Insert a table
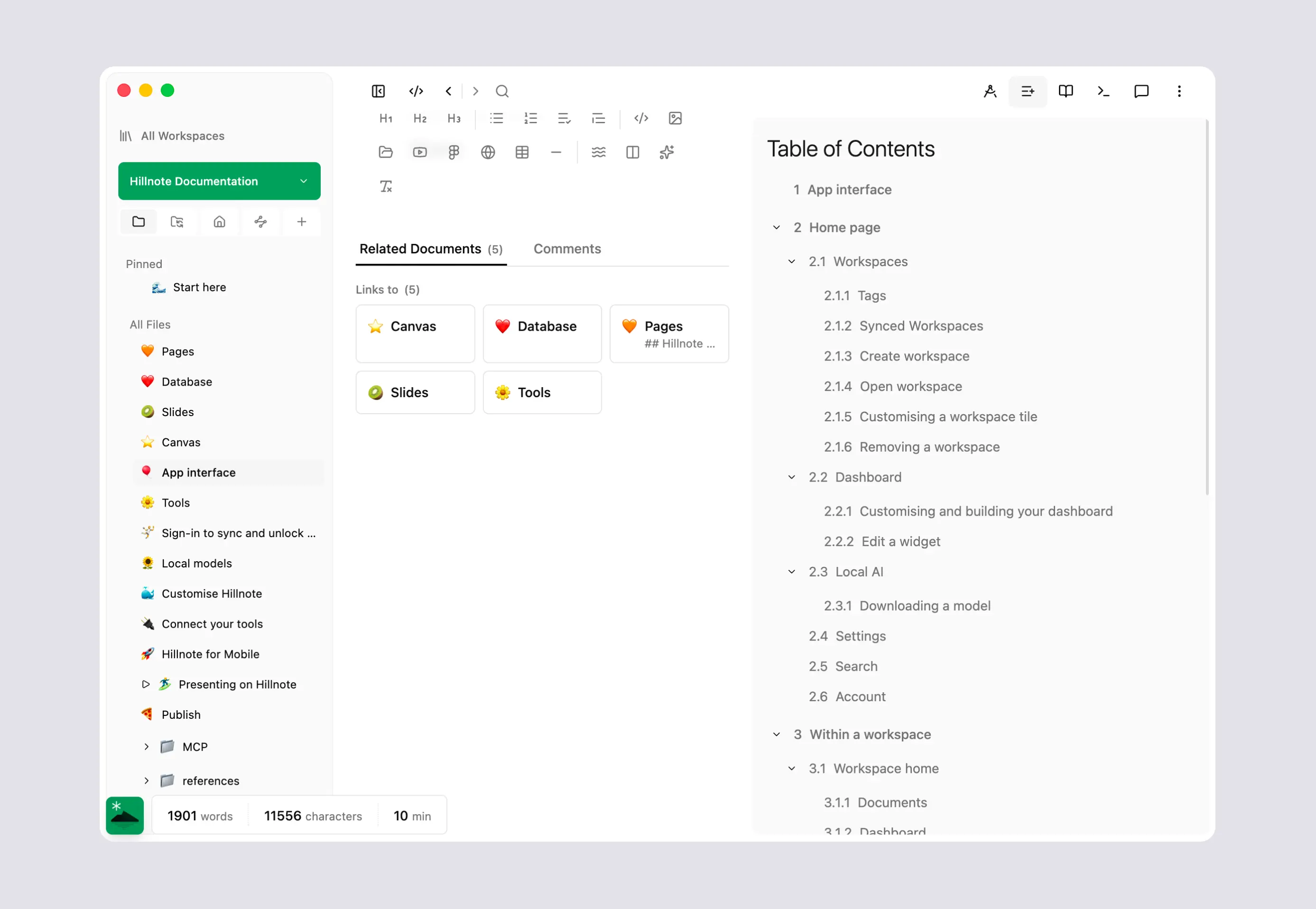 tap(522, 152)
